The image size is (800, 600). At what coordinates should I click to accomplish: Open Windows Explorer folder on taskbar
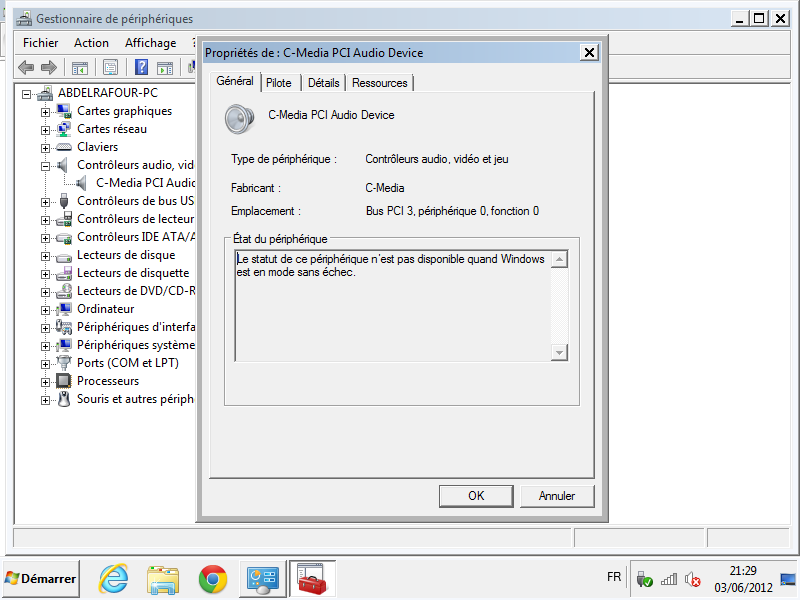pos(163,580)
